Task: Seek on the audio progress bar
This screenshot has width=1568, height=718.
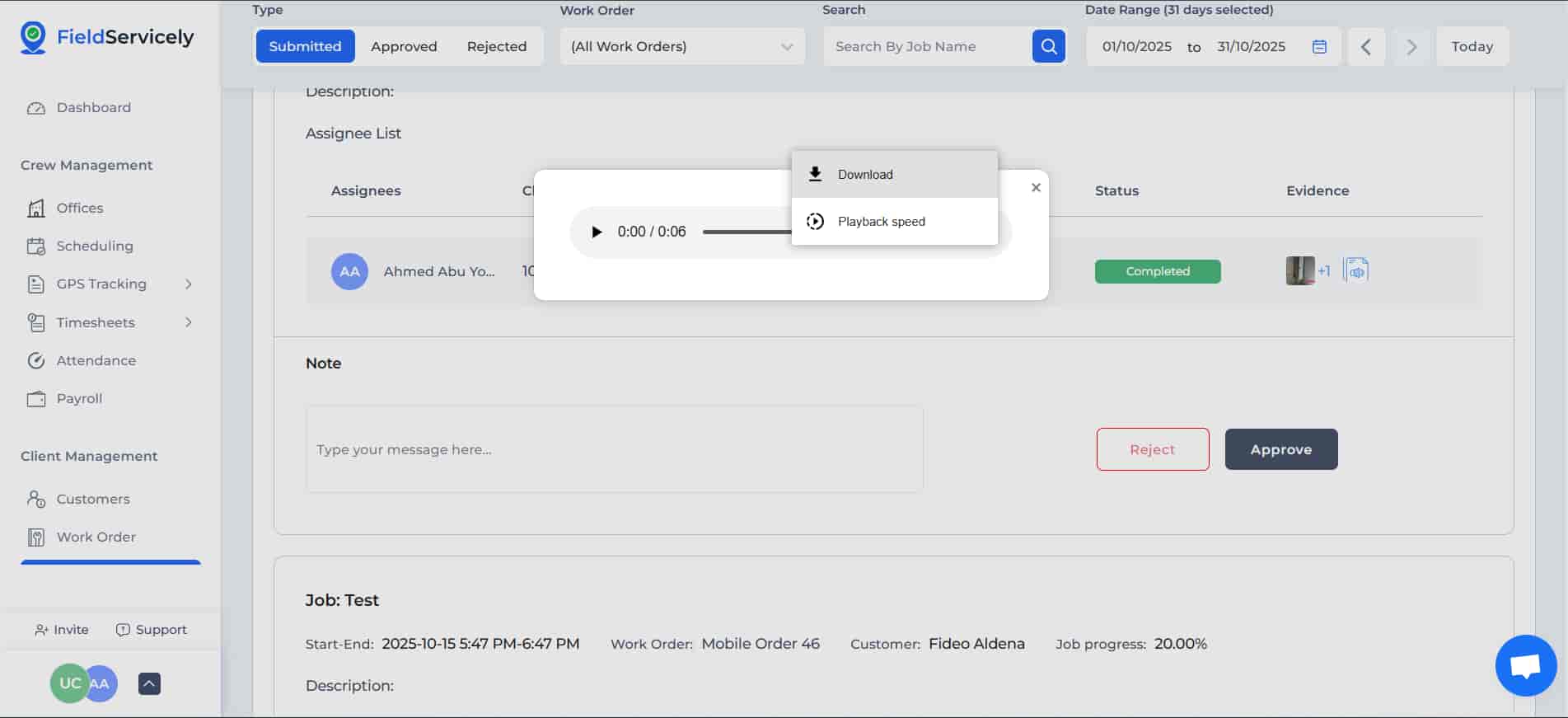Action: (747, 232)
